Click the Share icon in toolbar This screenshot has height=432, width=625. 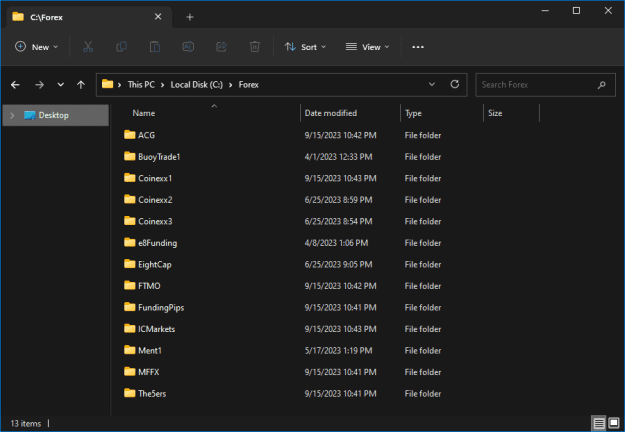point(221,47)
